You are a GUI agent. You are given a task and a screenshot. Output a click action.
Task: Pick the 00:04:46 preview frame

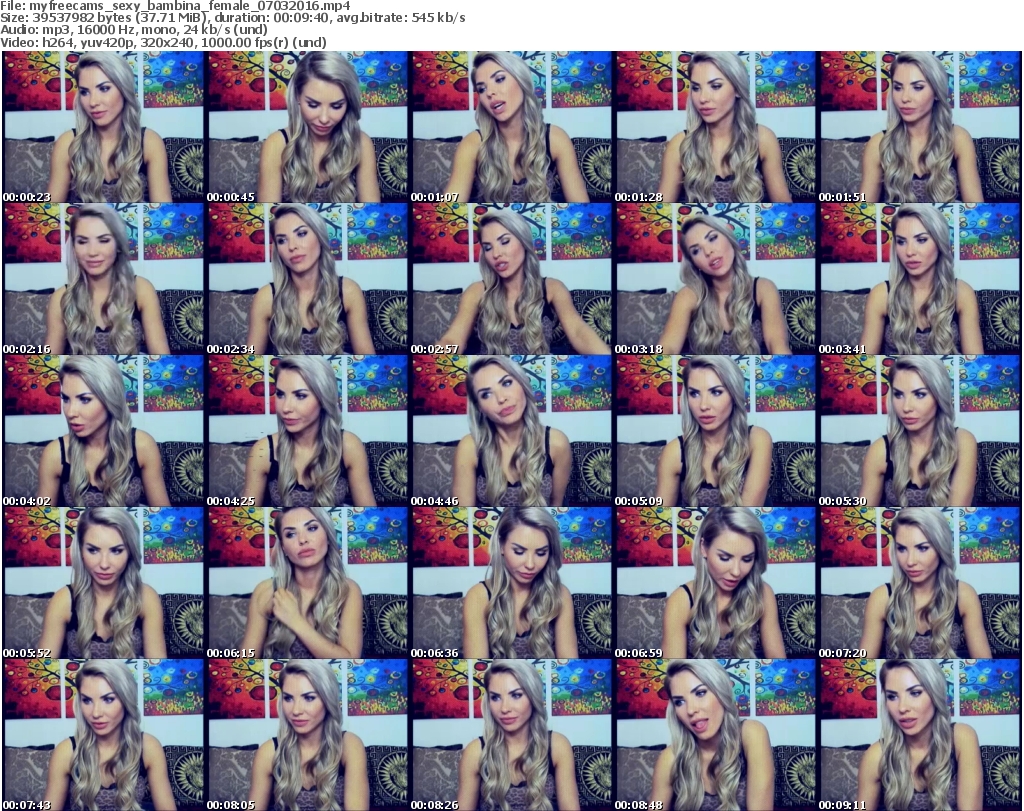click(511, 431)
